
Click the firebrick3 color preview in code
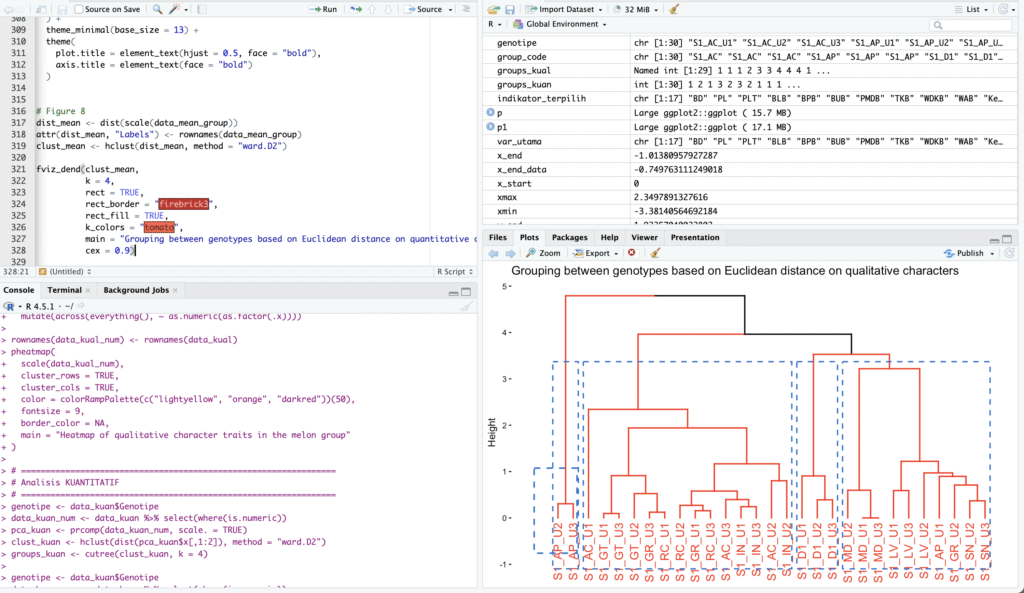coord(182,204)
